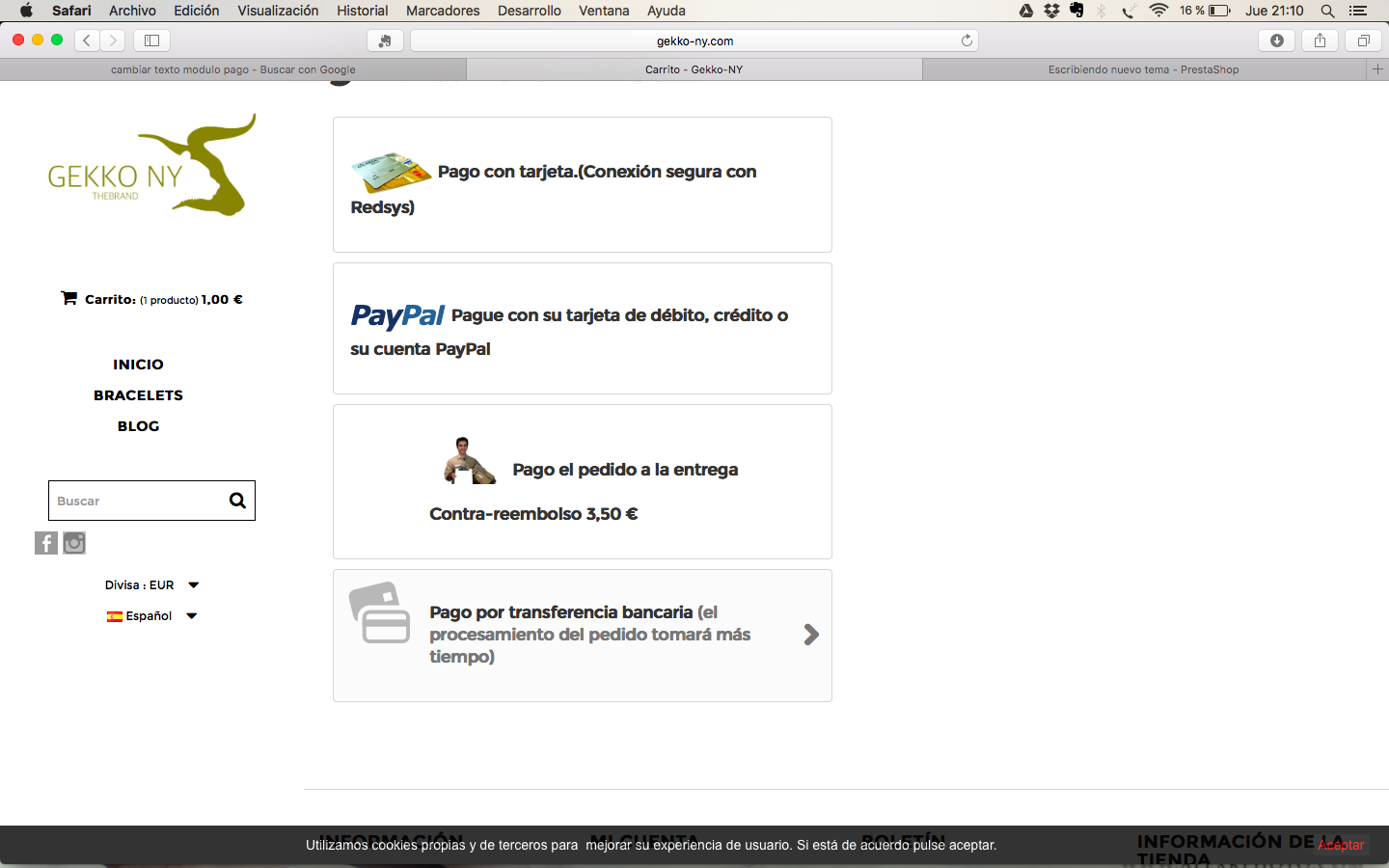Open the Archivo menu
Screen dimensions: 1389x868
(132, 11)
